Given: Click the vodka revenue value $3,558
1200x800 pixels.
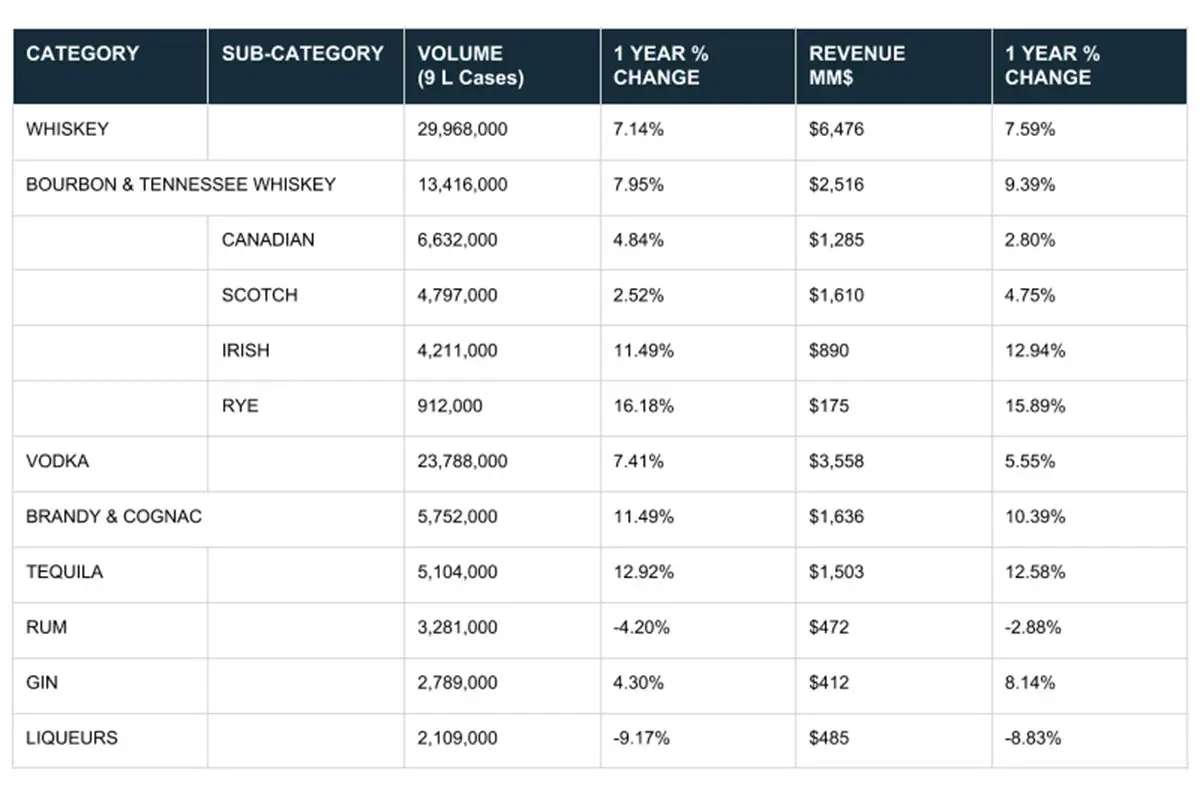Looking at the screenshot, I should click(836, 462).
